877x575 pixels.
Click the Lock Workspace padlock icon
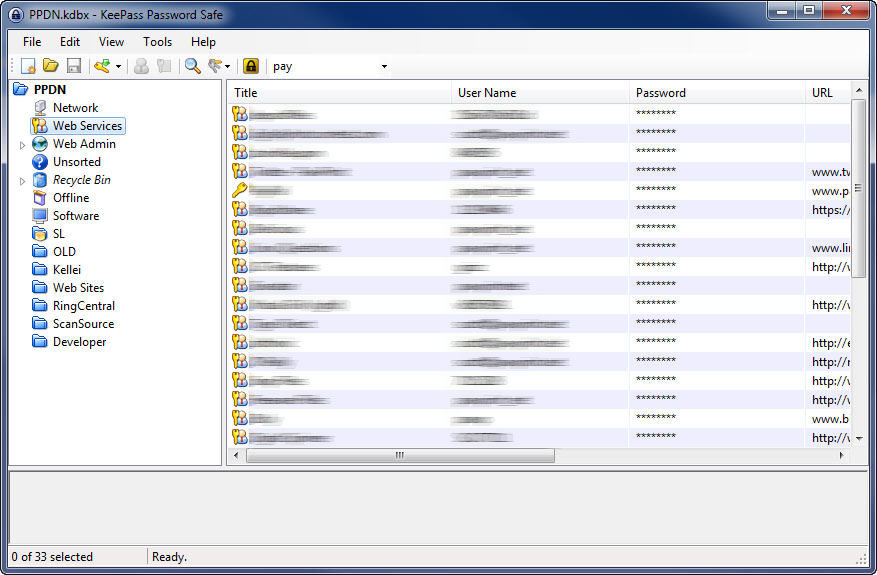tap(251, 66)
